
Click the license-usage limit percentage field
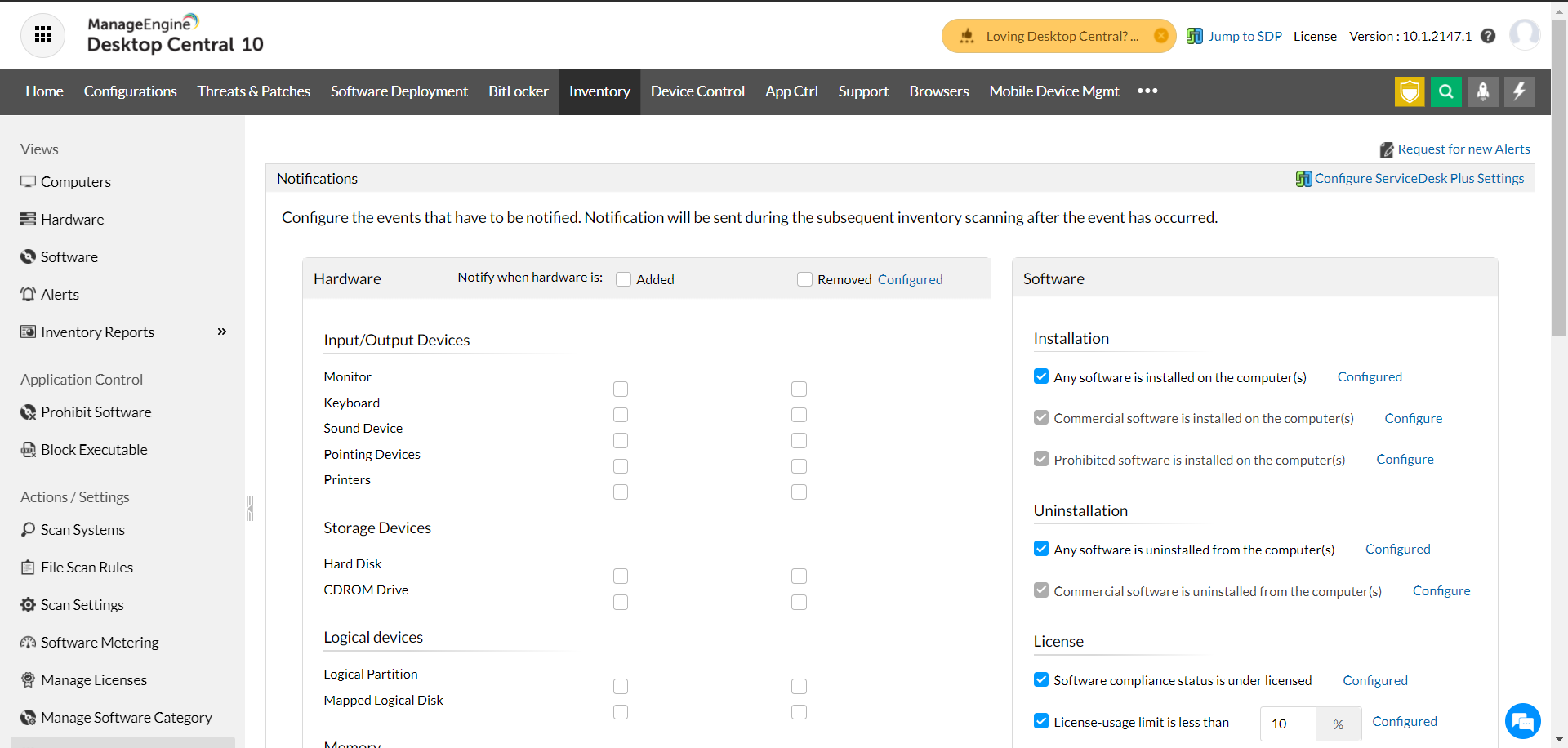point(1288,724)
